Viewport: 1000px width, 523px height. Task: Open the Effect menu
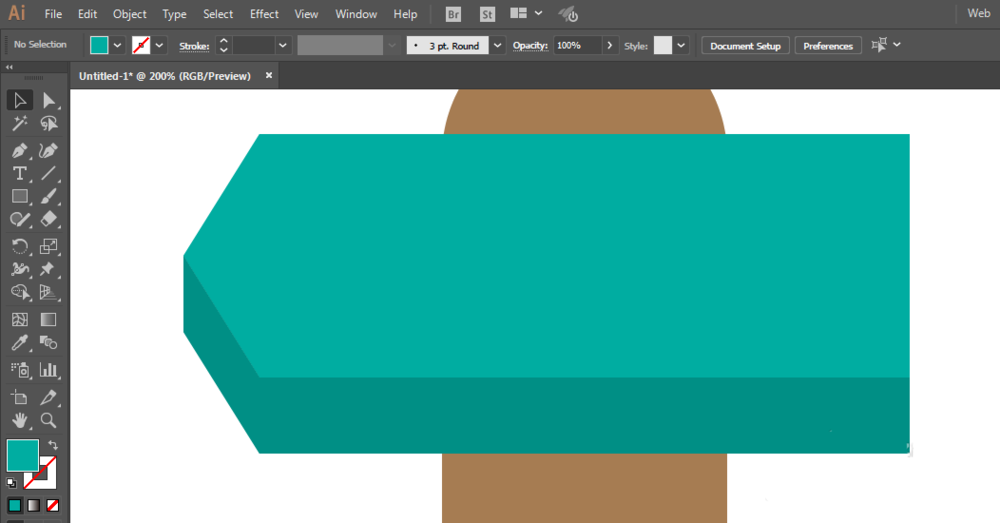tap(264, 14)
